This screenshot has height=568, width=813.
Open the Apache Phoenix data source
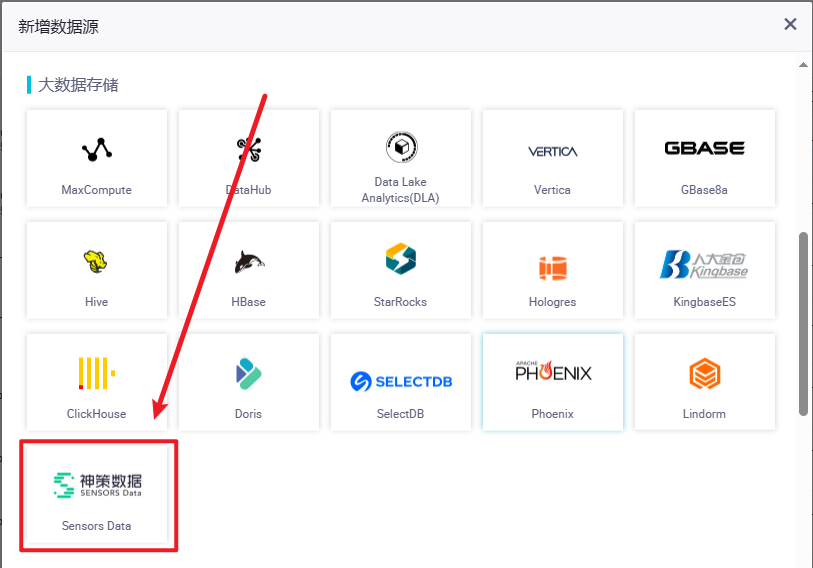553,382
